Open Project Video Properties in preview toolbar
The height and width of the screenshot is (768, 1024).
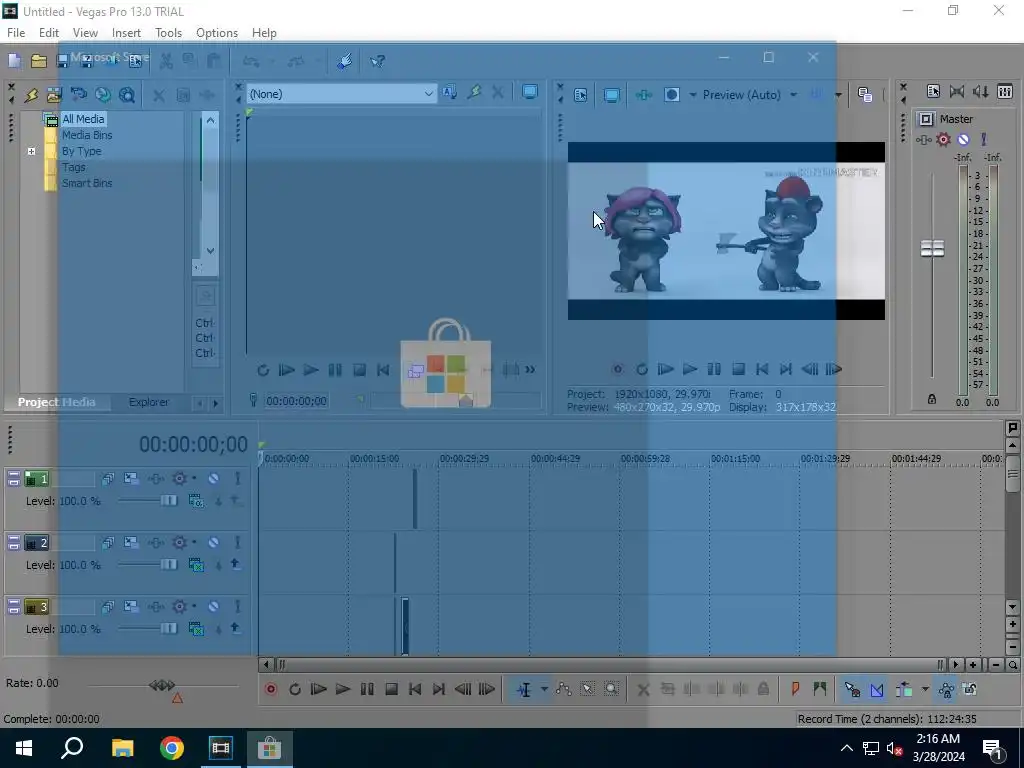tap(581, 95)
